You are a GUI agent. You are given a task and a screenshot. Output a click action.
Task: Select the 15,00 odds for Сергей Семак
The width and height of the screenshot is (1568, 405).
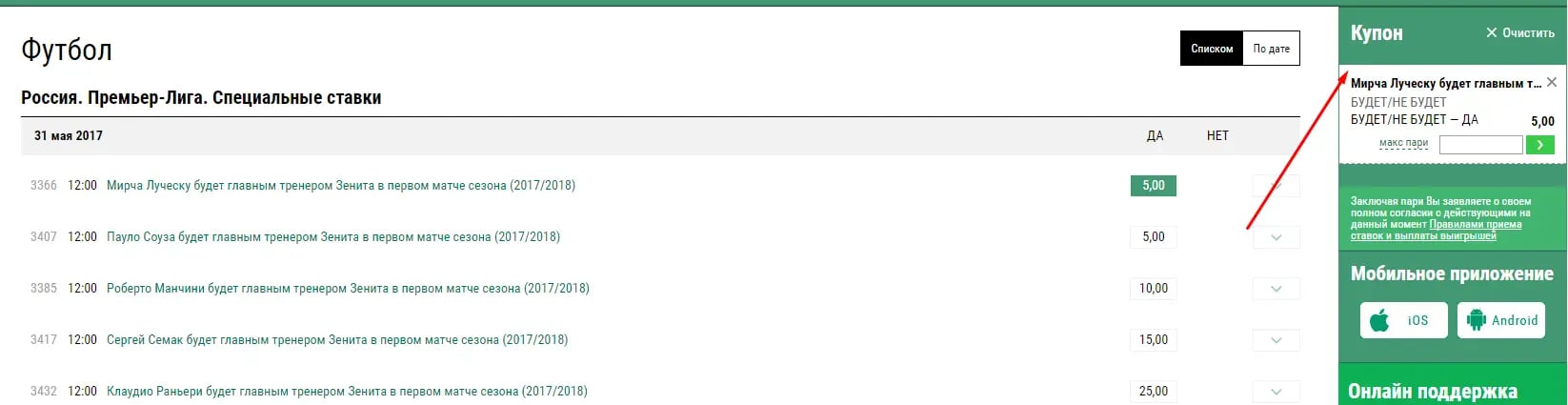tap(1154, 340)
